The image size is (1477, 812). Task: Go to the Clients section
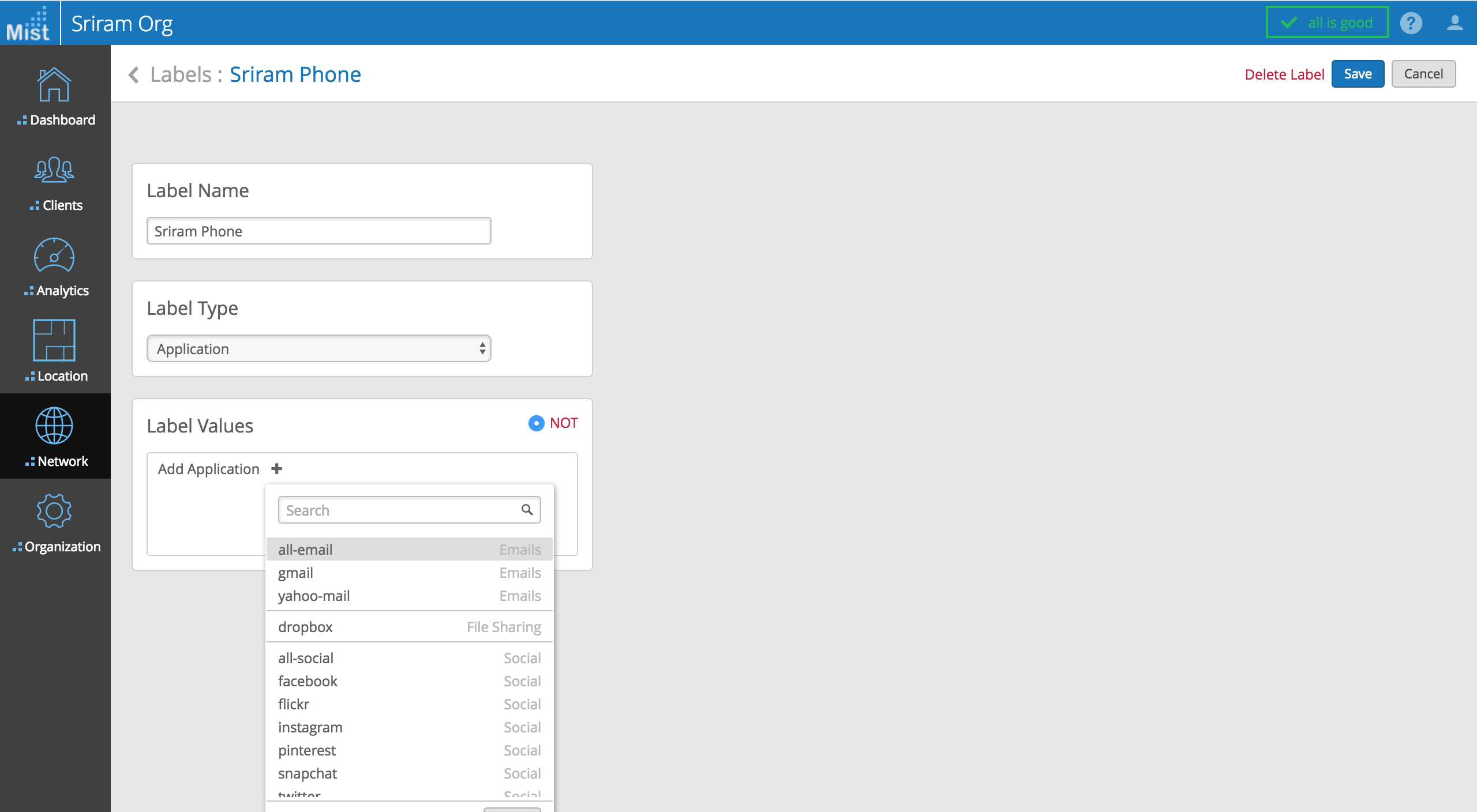(54, 171)
